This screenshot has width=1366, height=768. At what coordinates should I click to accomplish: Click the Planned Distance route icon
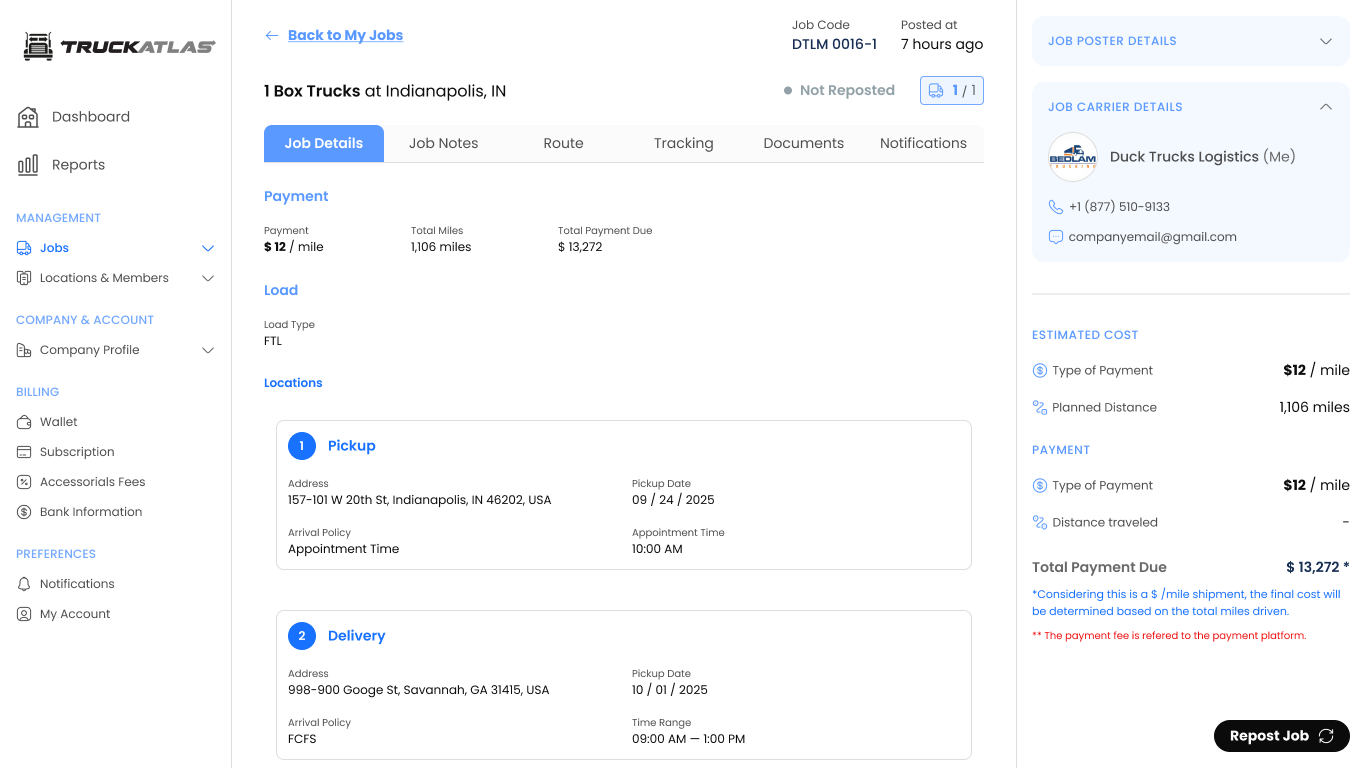1040,408
